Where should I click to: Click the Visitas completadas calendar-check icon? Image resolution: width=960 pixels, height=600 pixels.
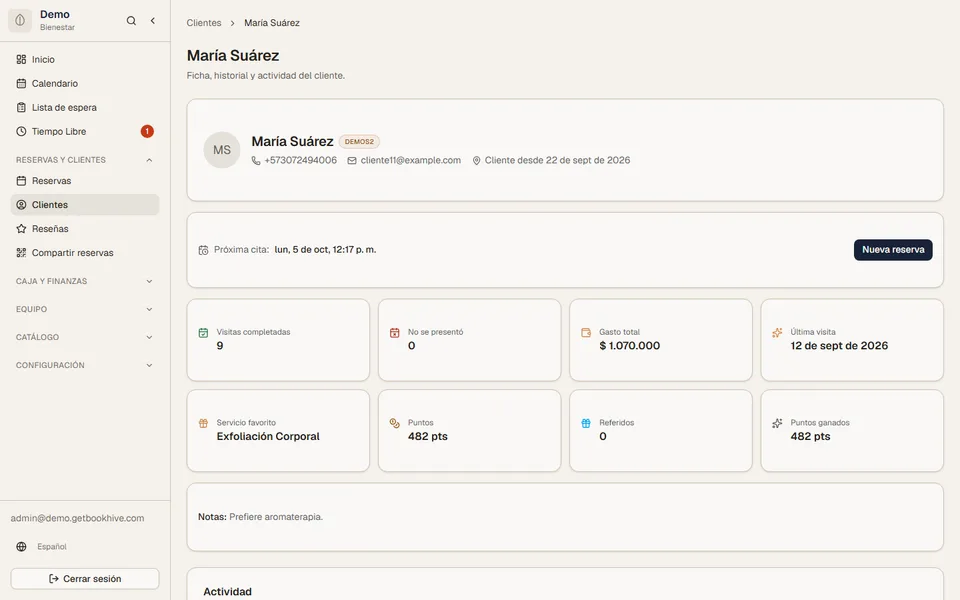pos(203,332)
